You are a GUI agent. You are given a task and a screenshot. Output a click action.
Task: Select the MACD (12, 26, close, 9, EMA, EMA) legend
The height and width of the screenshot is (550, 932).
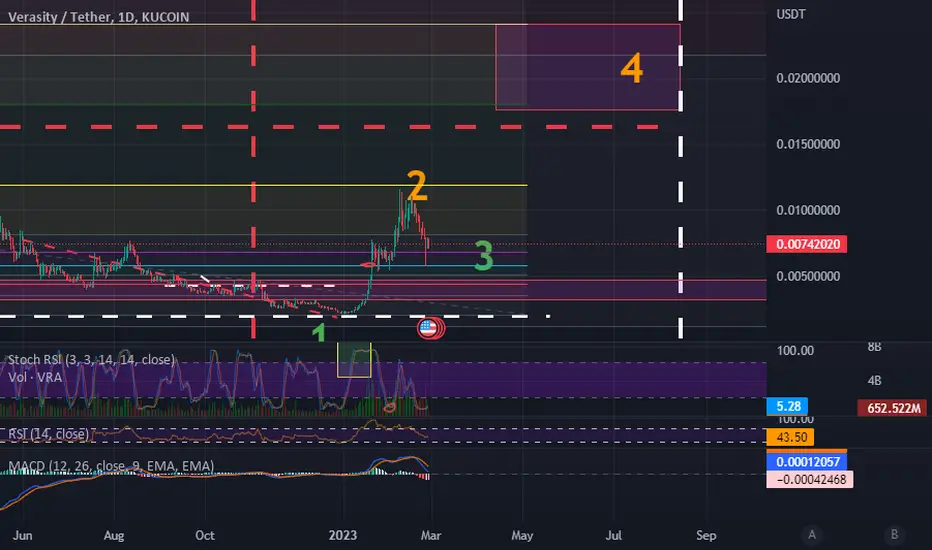(x=111, y=466)
